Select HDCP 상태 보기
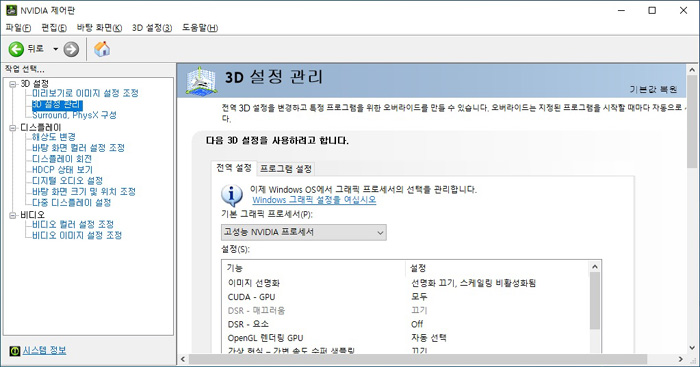The width and height of the screenshot is (700, 367). (62, 170)
